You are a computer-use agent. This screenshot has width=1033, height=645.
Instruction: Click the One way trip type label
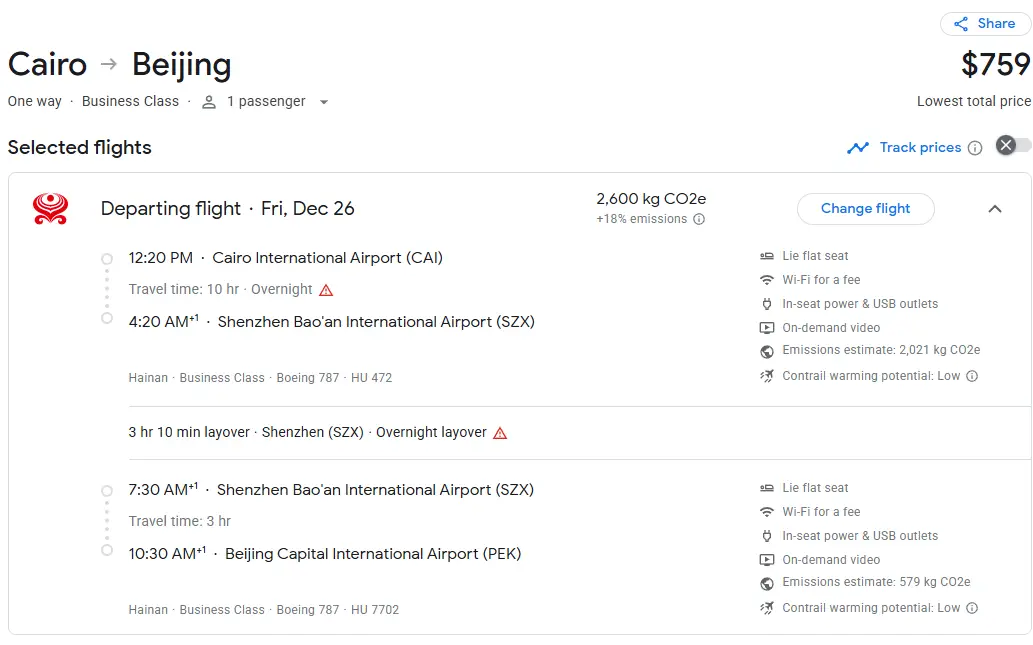pyautogui.click(x=35, y=101)
